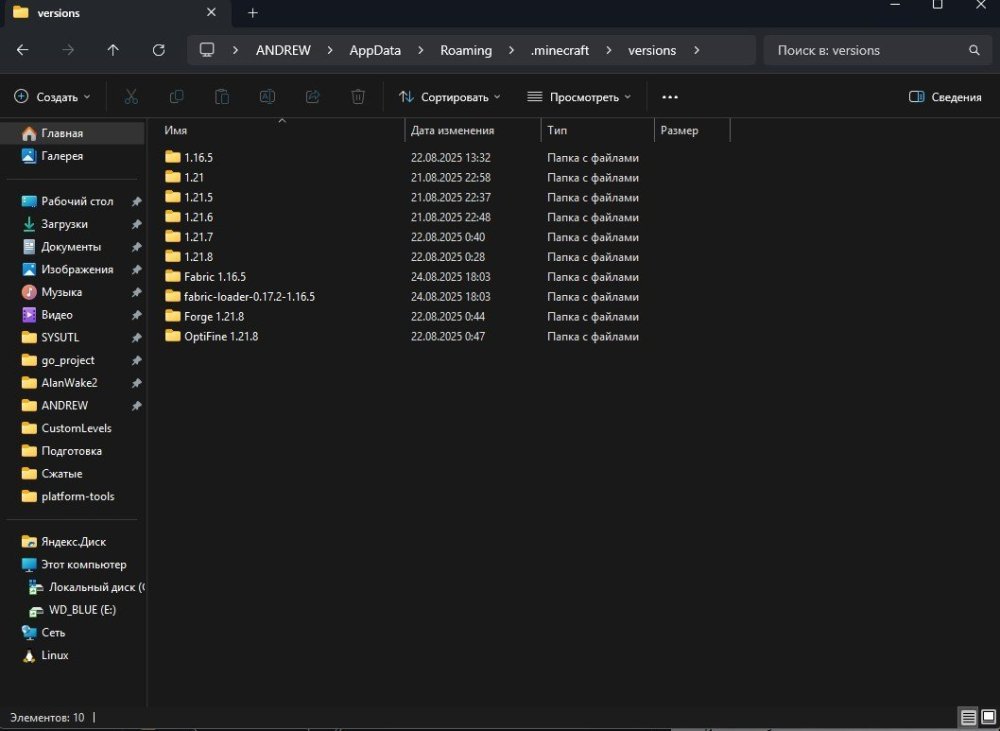Unpin SYSUTL using its pin icon

(x=136, y=337)
